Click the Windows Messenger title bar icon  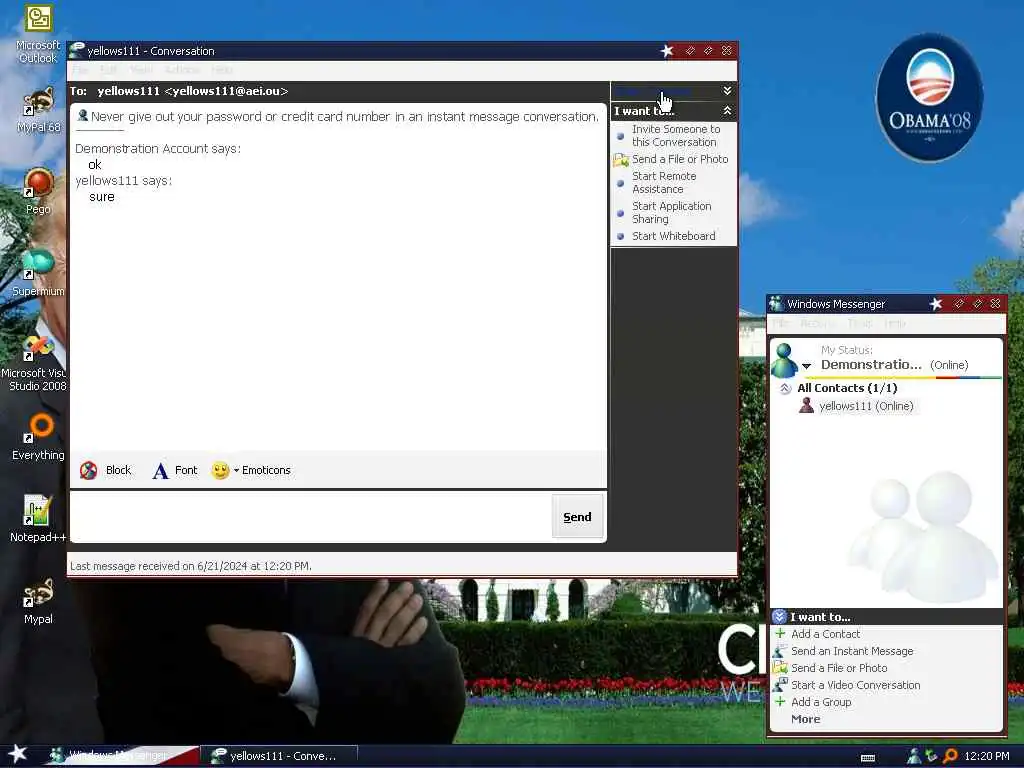click(776, 303)
